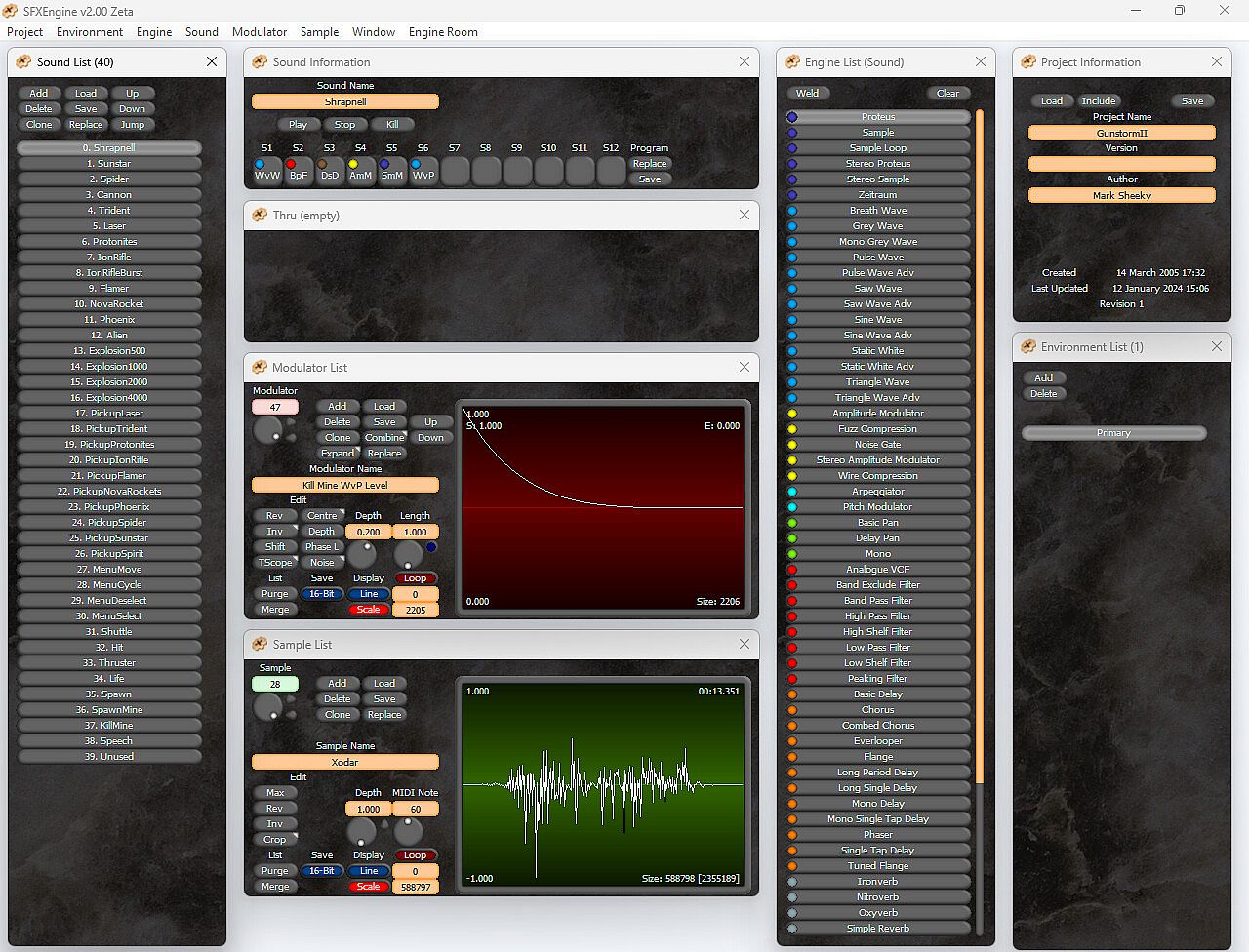Click the Sample Name field showing Xodar
The width and height of the screenshot is (1249, 952).
pyautogui.click(x=344, y=762)
